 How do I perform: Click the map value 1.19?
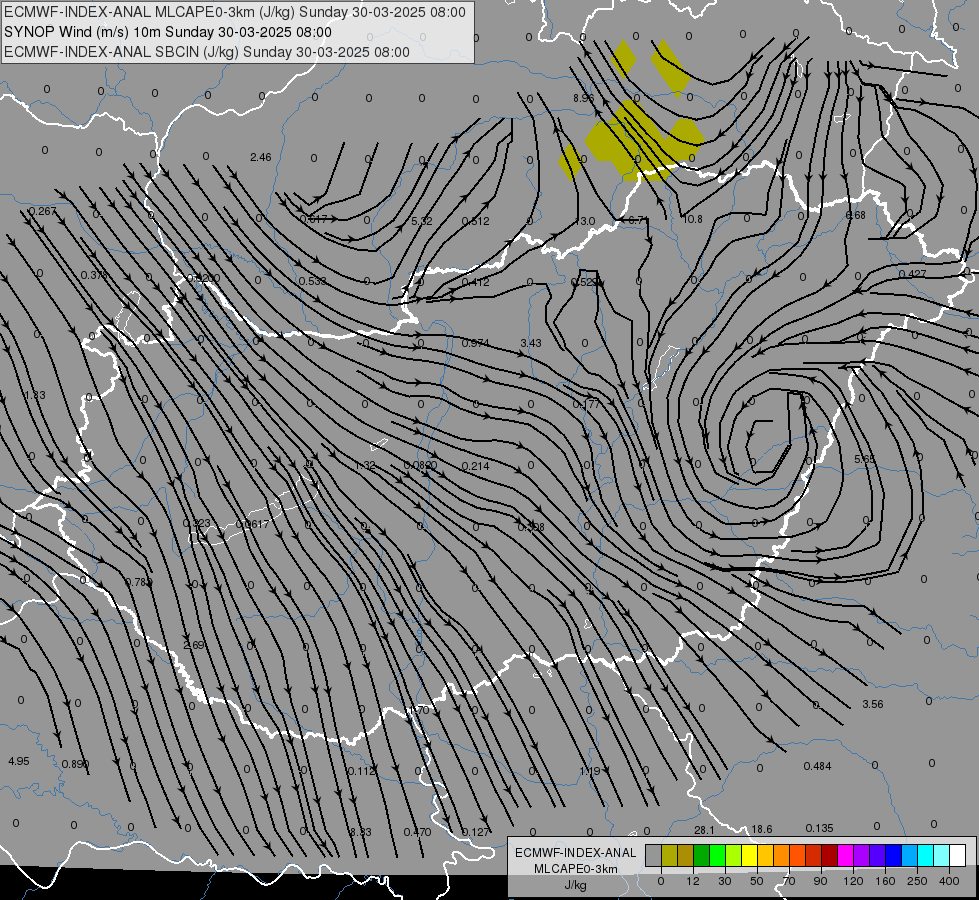589,771
